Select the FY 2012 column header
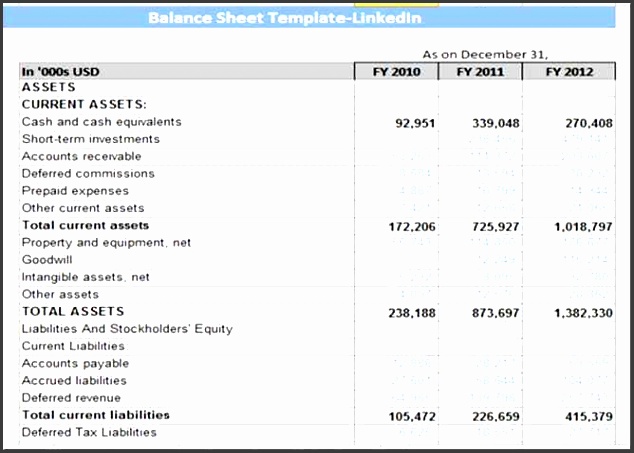Viewport: 634px width, 453px height. tap(569, 72)
